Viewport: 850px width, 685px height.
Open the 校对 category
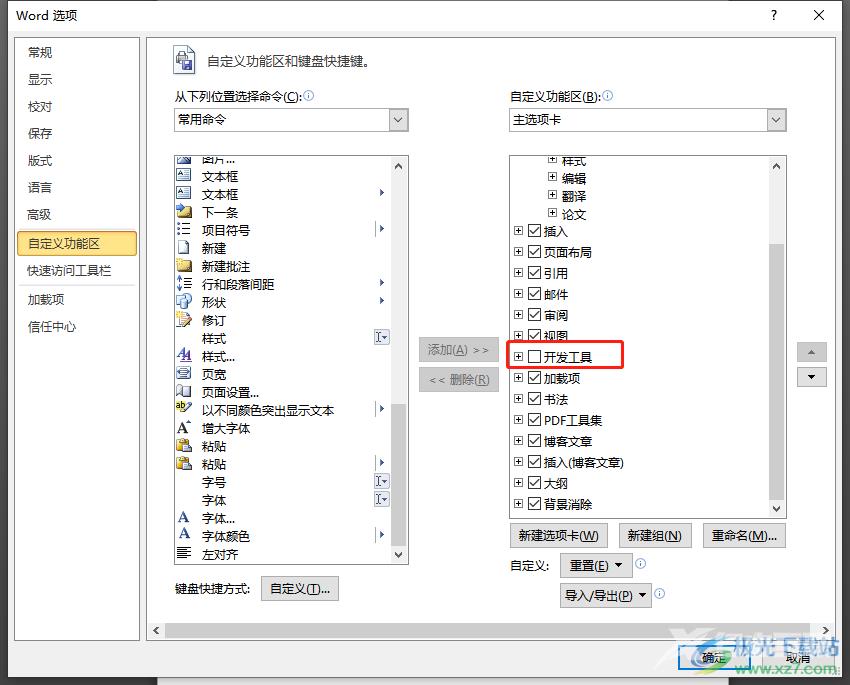coord(40,106)
